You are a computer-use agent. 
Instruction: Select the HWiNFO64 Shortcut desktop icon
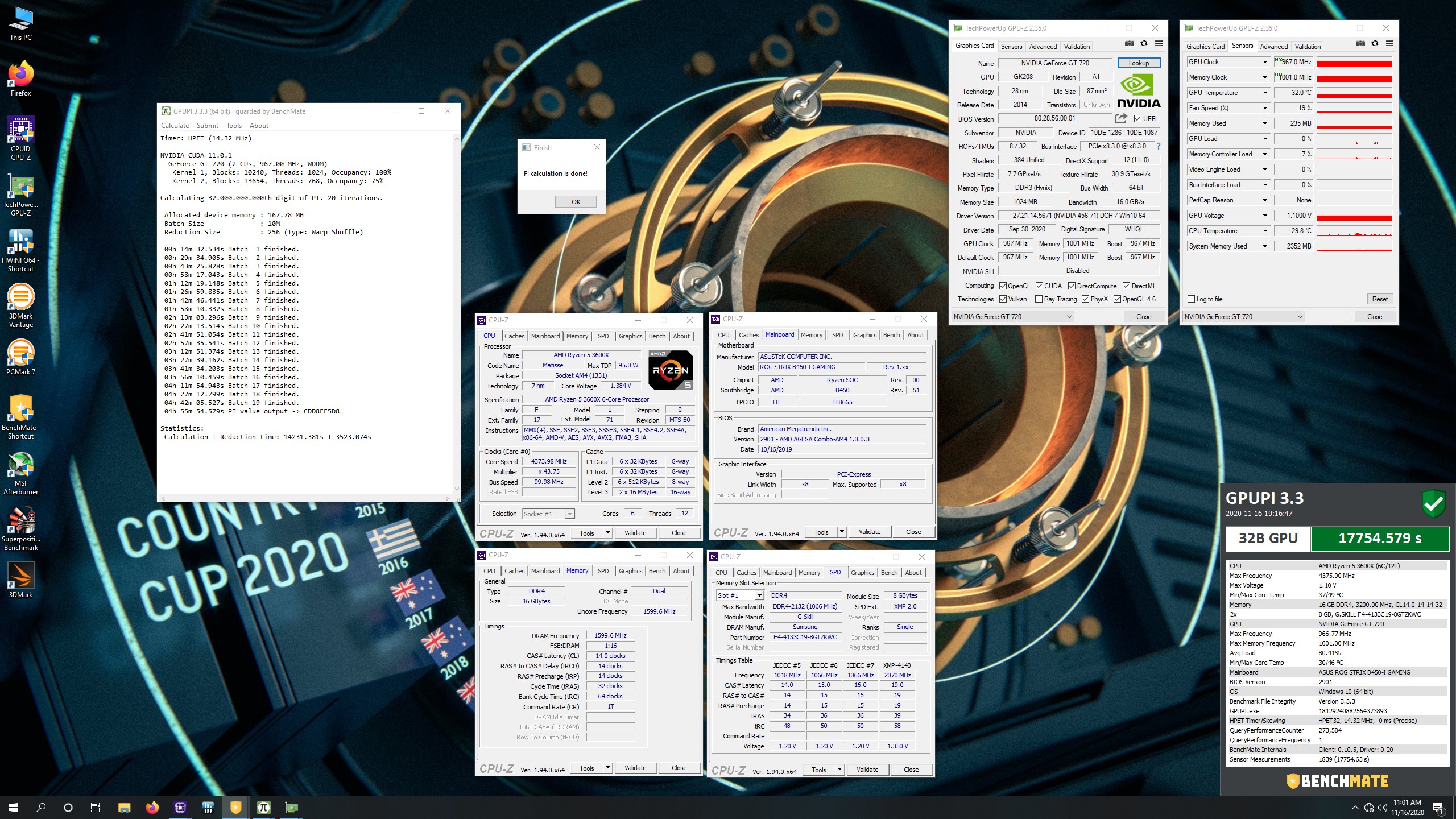coord(21,250)
